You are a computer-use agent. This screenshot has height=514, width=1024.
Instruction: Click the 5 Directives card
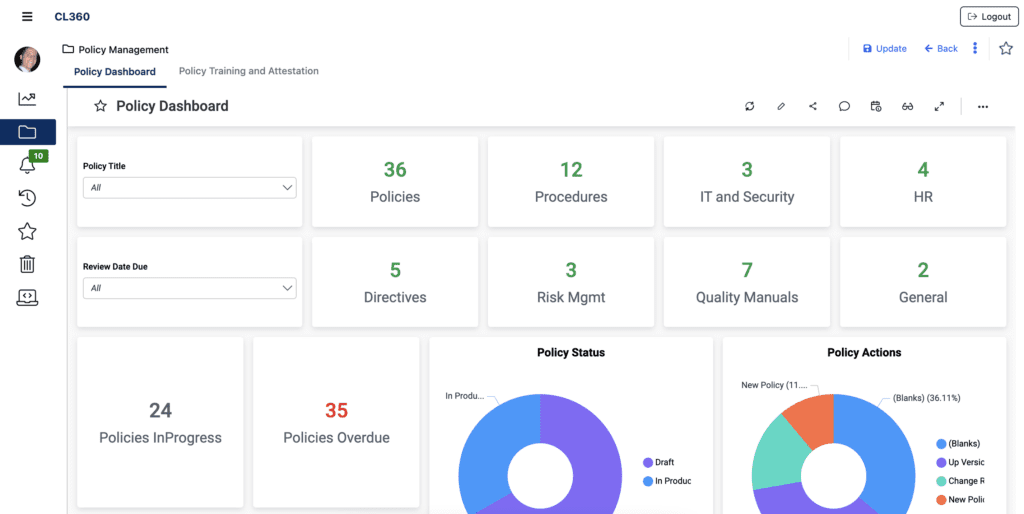(x=395, y=282)
